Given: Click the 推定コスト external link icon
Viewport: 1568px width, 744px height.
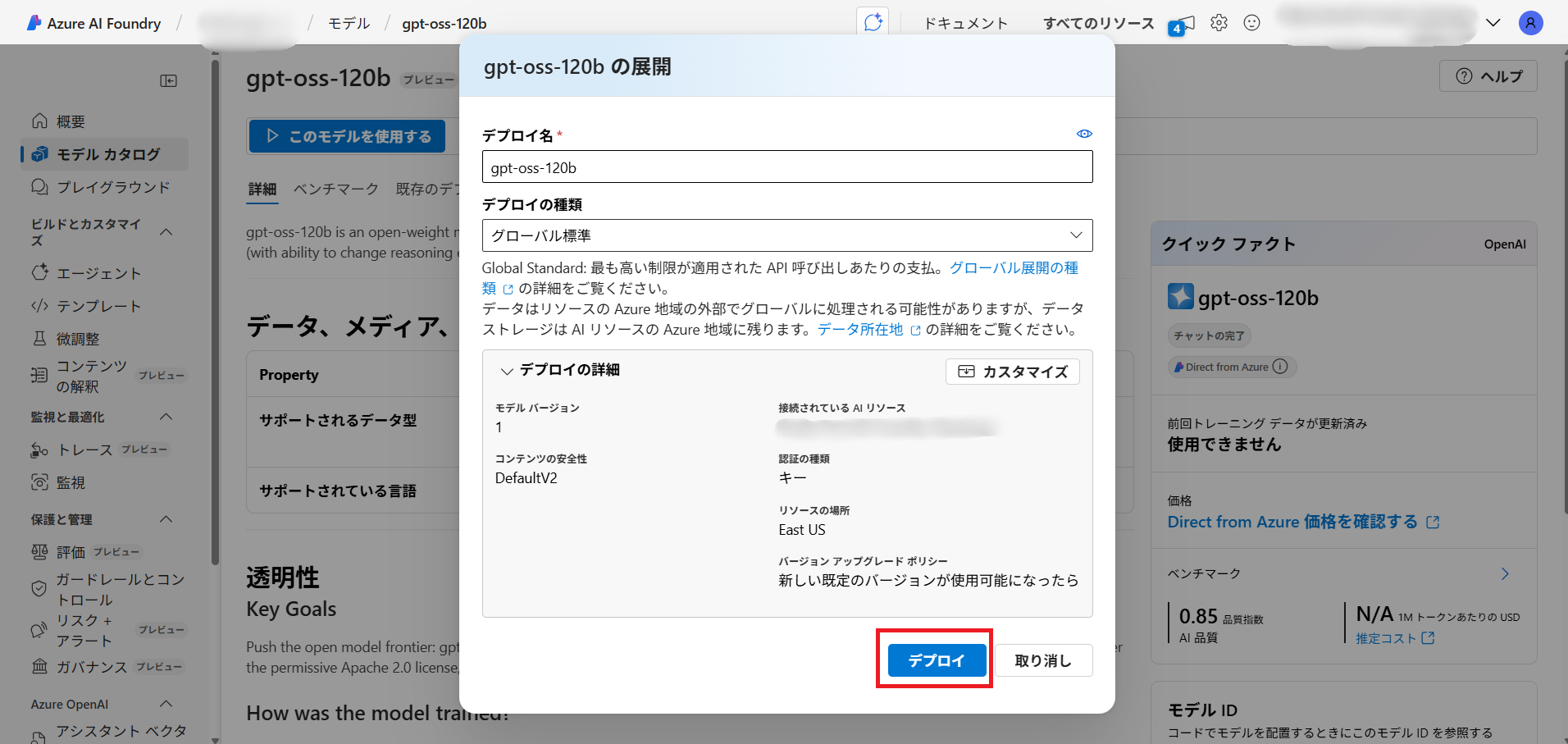Looking at the screenshot, I should 1428,637.
